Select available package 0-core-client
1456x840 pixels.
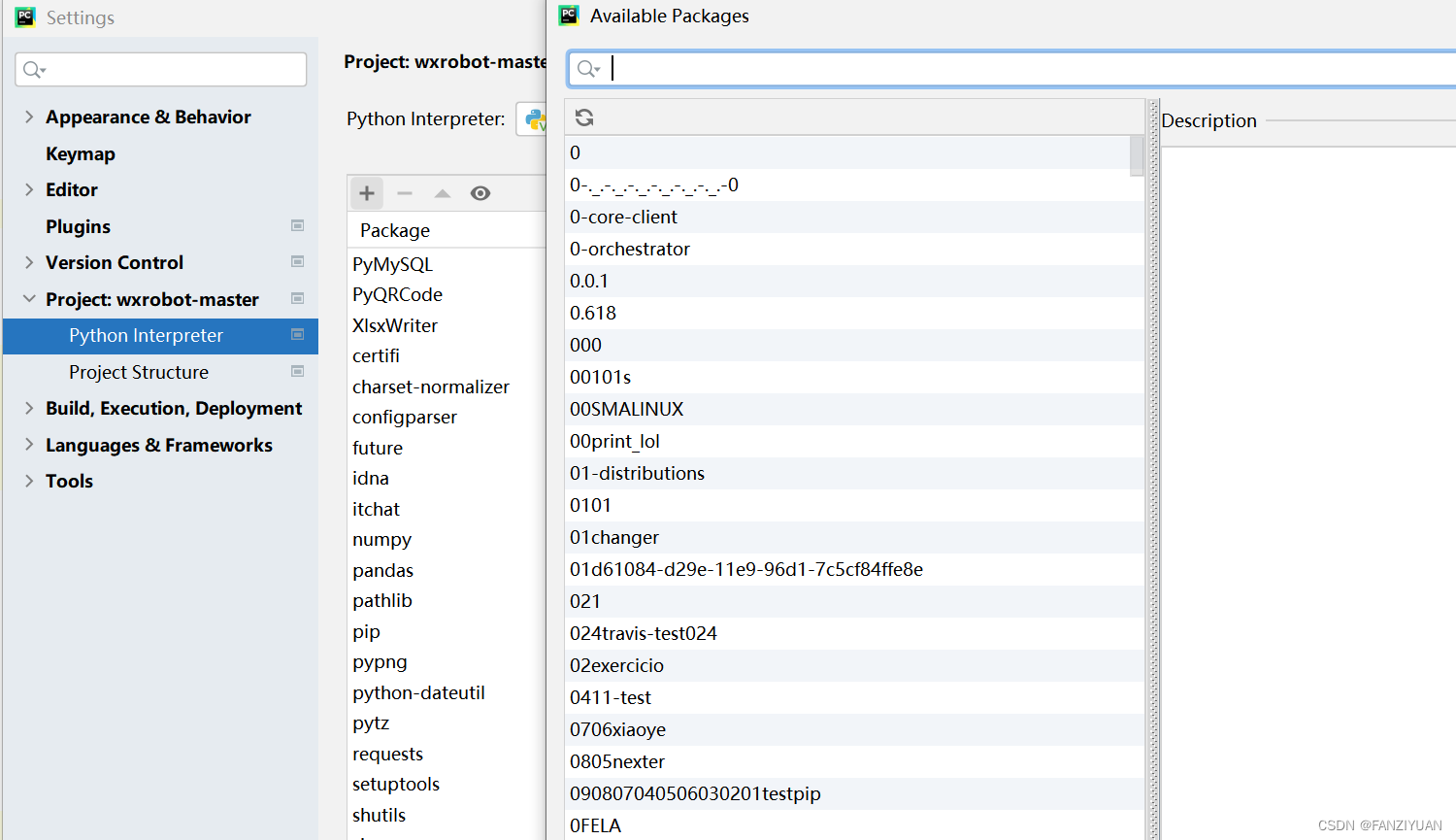[x=855, y=217]
